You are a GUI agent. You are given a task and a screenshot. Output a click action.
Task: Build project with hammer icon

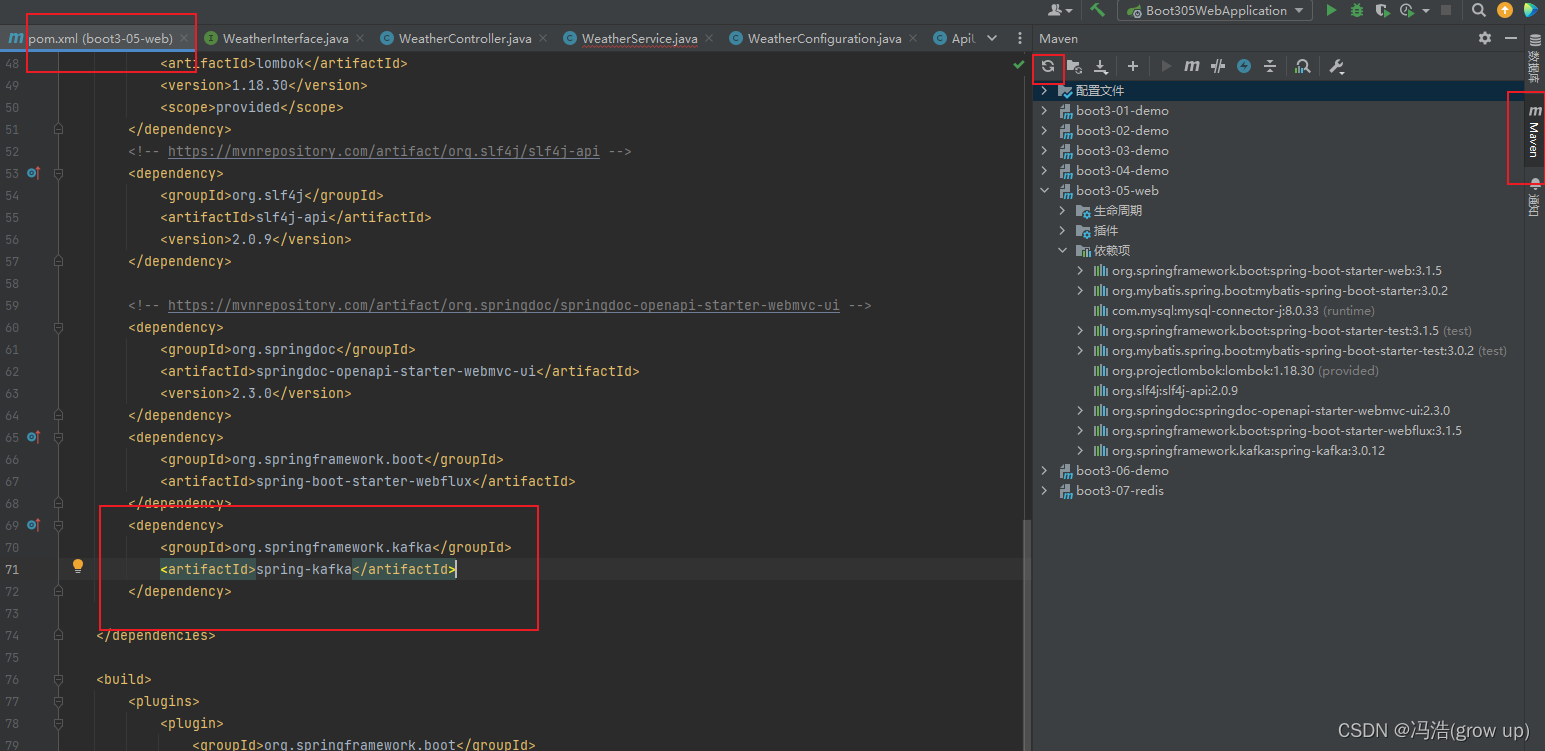[x=1098, y=10]
